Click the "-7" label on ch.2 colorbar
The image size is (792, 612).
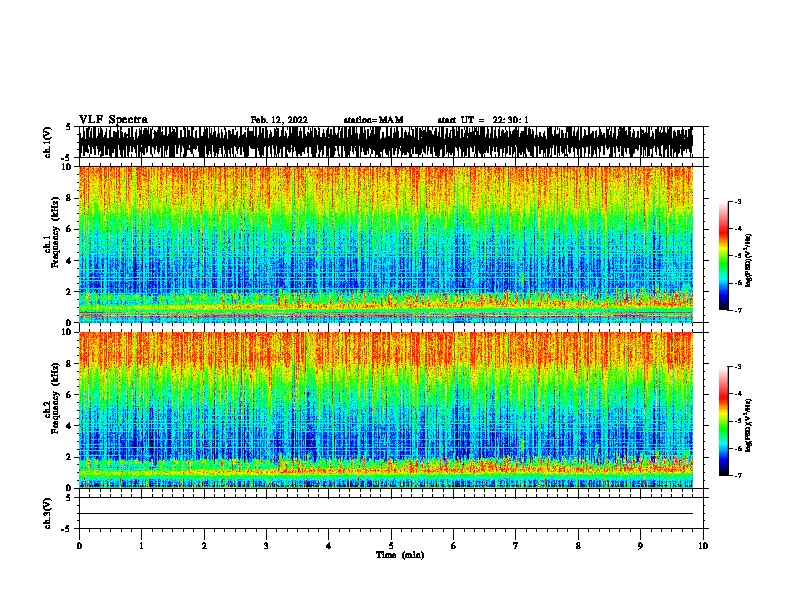738,475
